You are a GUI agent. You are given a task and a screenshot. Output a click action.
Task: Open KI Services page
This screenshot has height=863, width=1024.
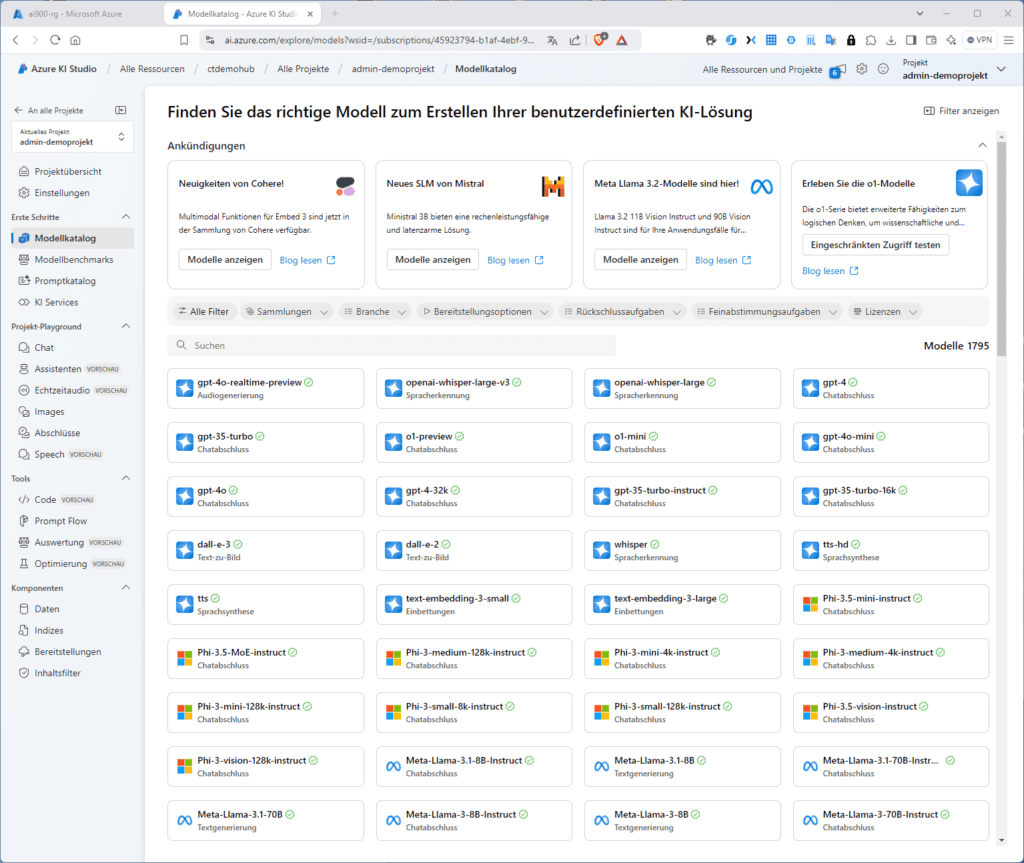(x=56, y=302)
